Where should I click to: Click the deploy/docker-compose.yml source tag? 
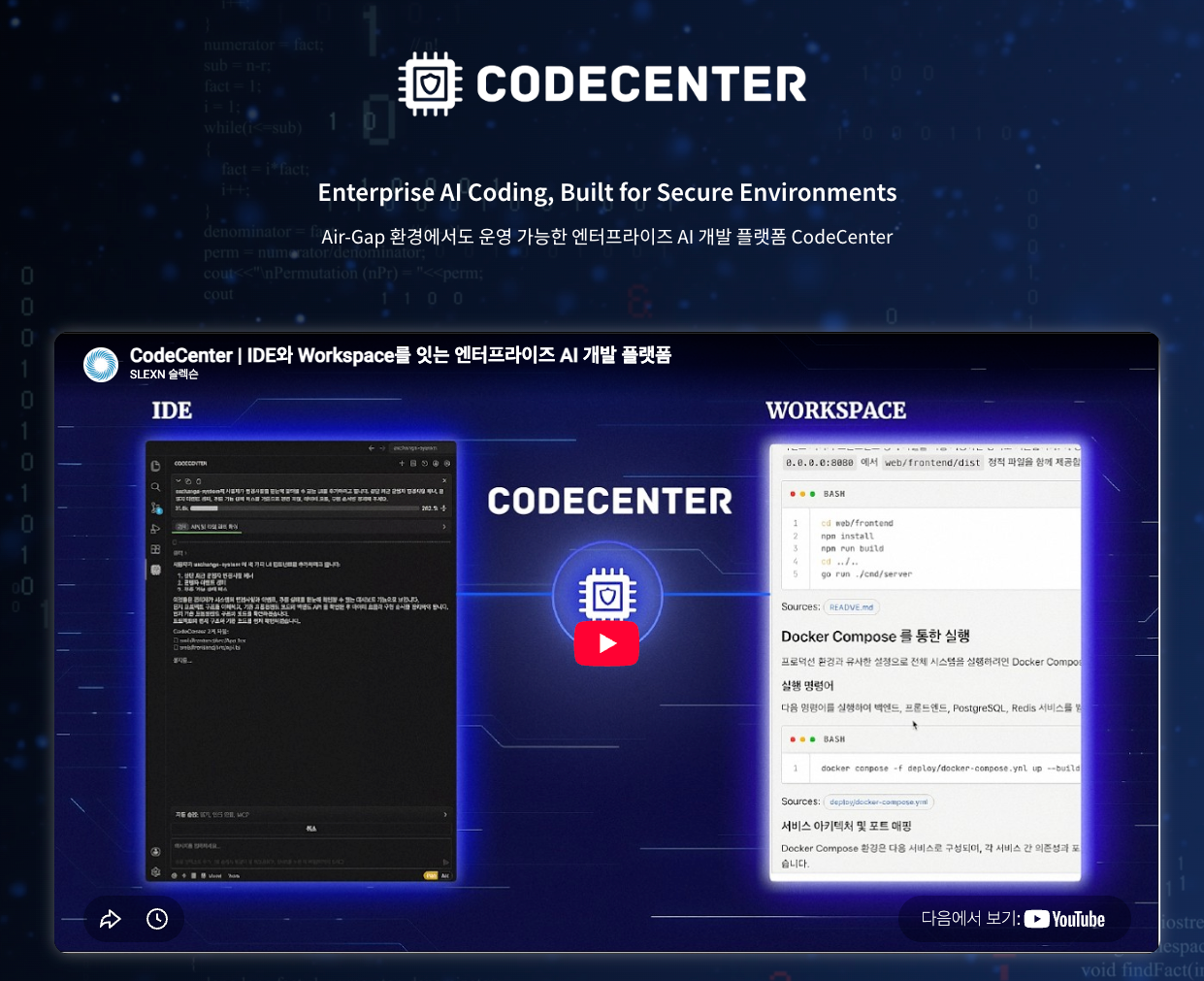(878, 801)
